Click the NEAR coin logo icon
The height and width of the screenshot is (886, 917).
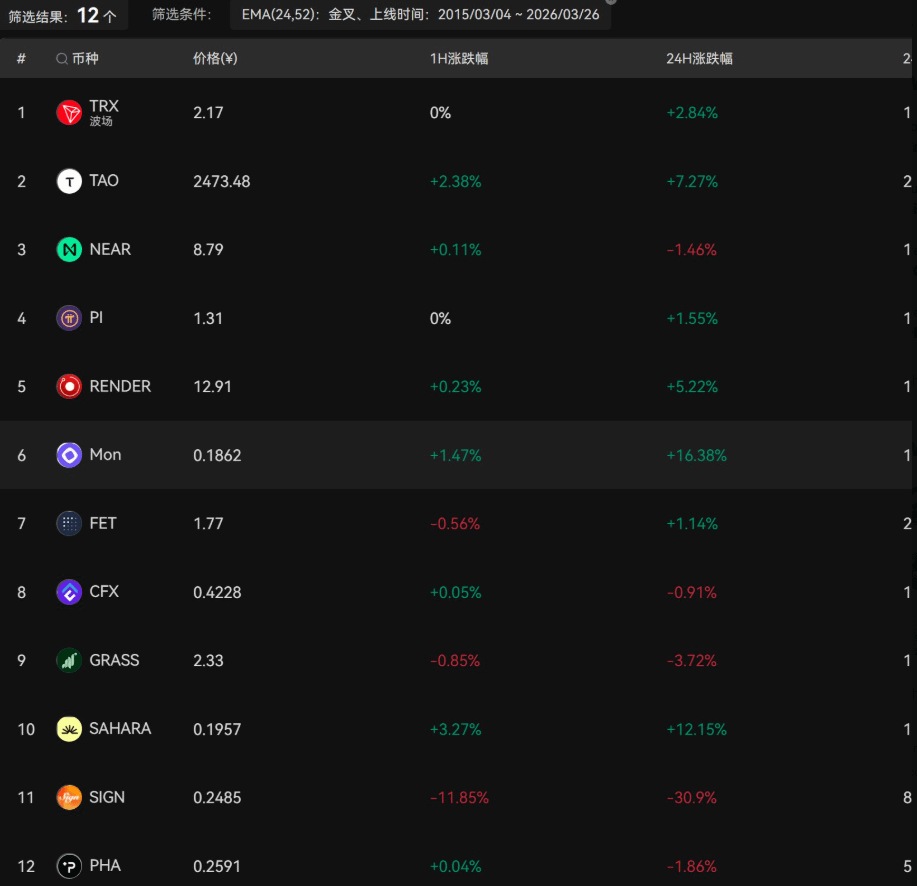click(x=69, y=250)
